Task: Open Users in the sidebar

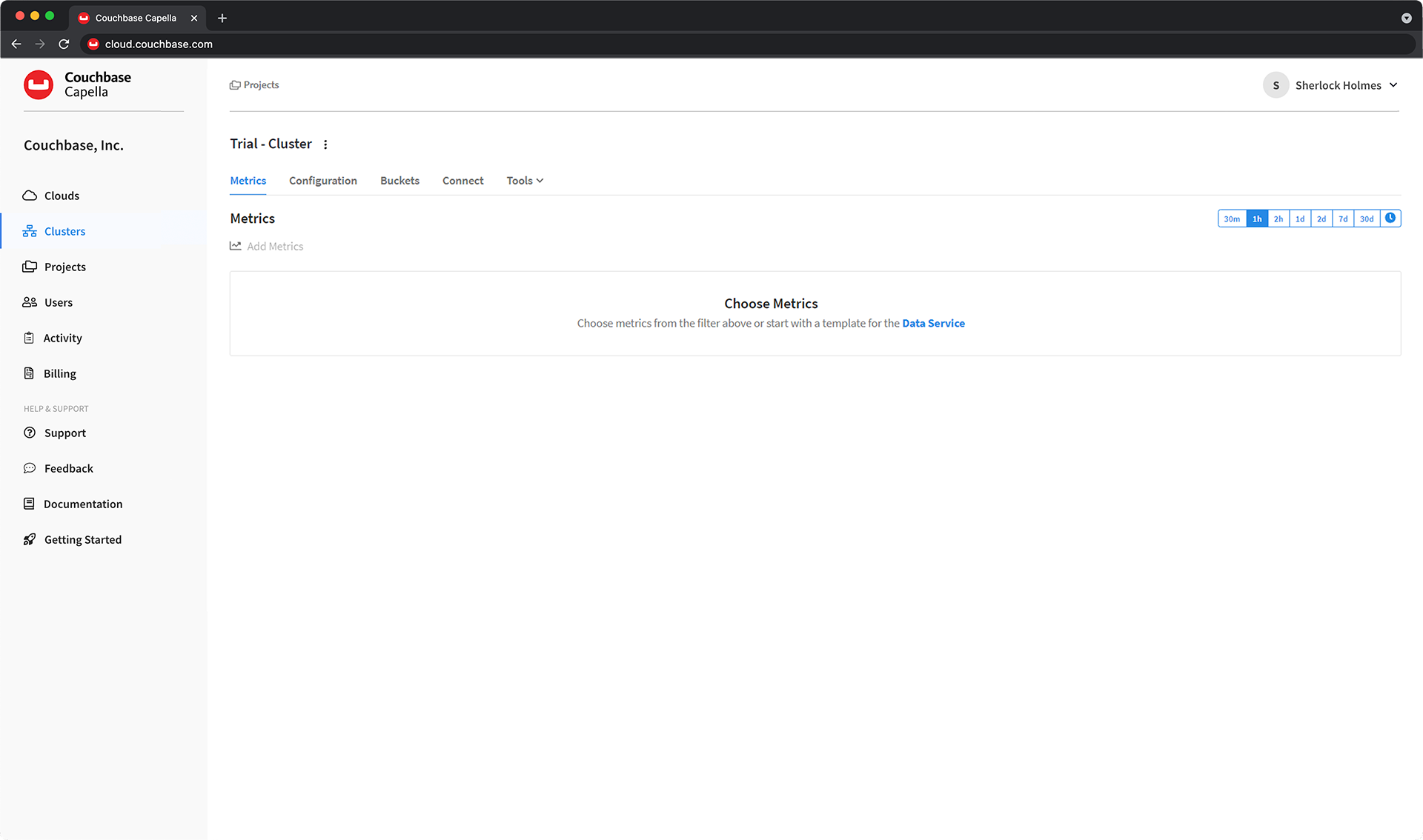Action: pyautogui.click(x=59, y=302)
